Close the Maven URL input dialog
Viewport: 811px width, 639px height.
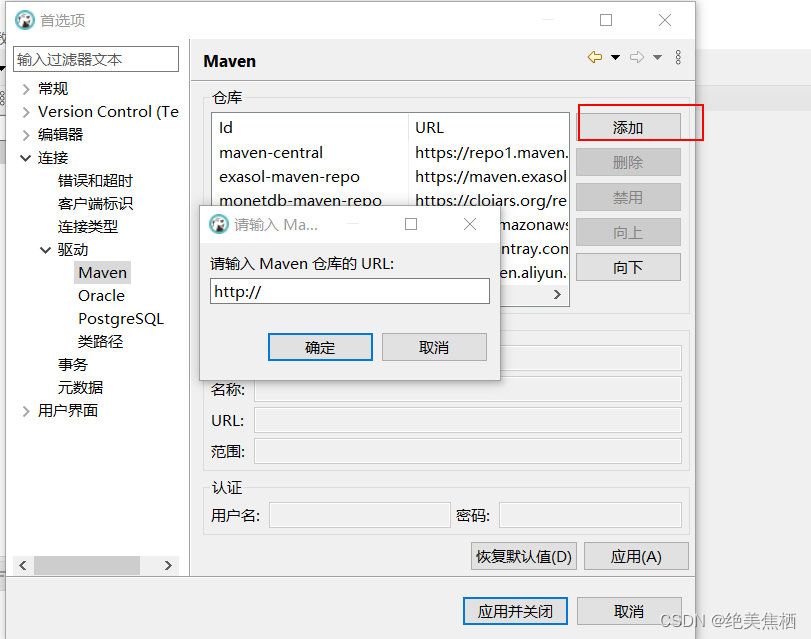[470, 224]
